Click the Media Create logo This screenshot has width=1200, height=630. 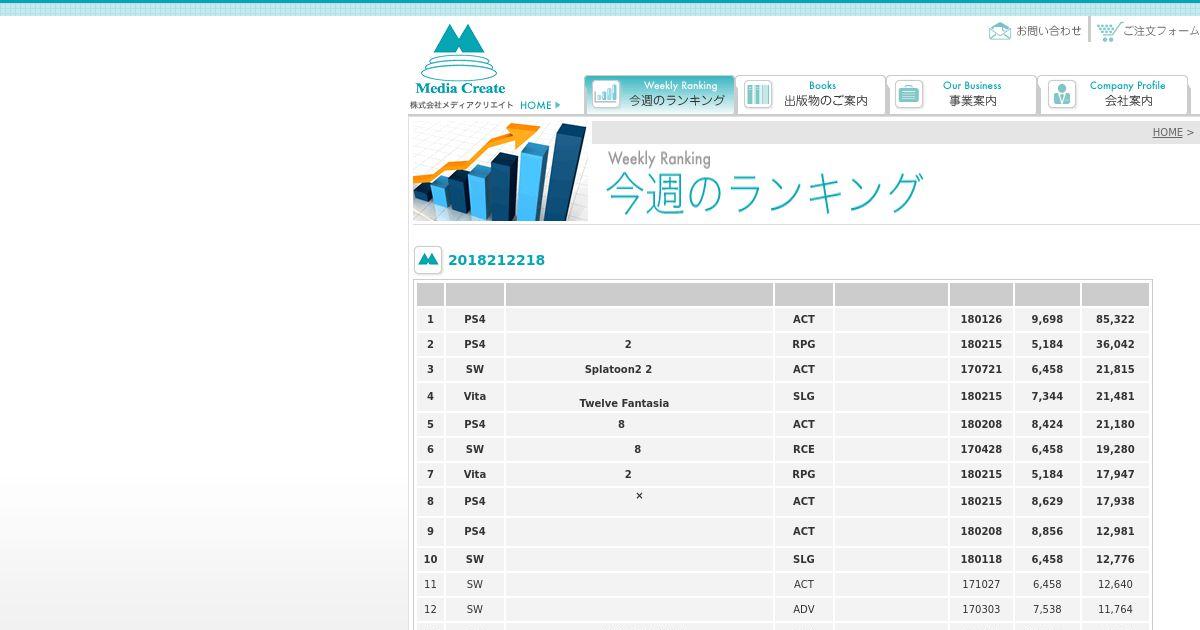pos(461,60)
